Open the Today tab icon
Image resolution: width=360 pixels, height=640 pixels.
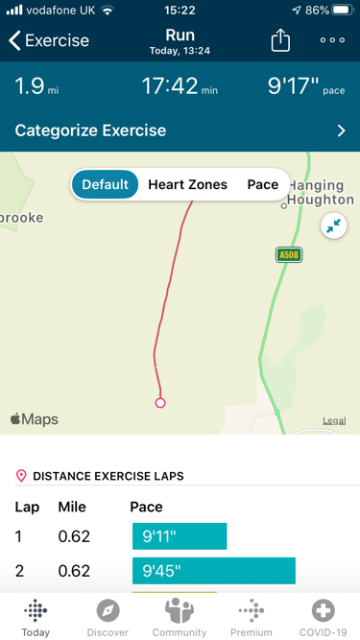[x=36, y=611]
